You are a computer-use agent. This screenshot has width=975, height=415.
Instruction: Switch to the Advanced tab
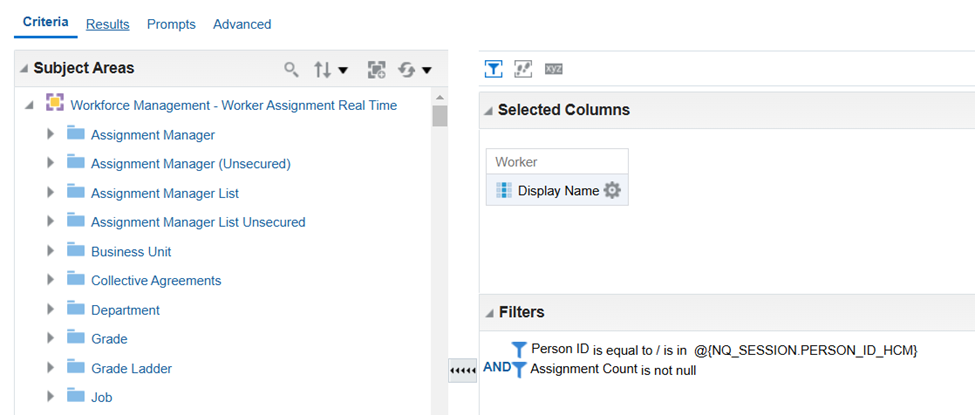coord(242,24)
